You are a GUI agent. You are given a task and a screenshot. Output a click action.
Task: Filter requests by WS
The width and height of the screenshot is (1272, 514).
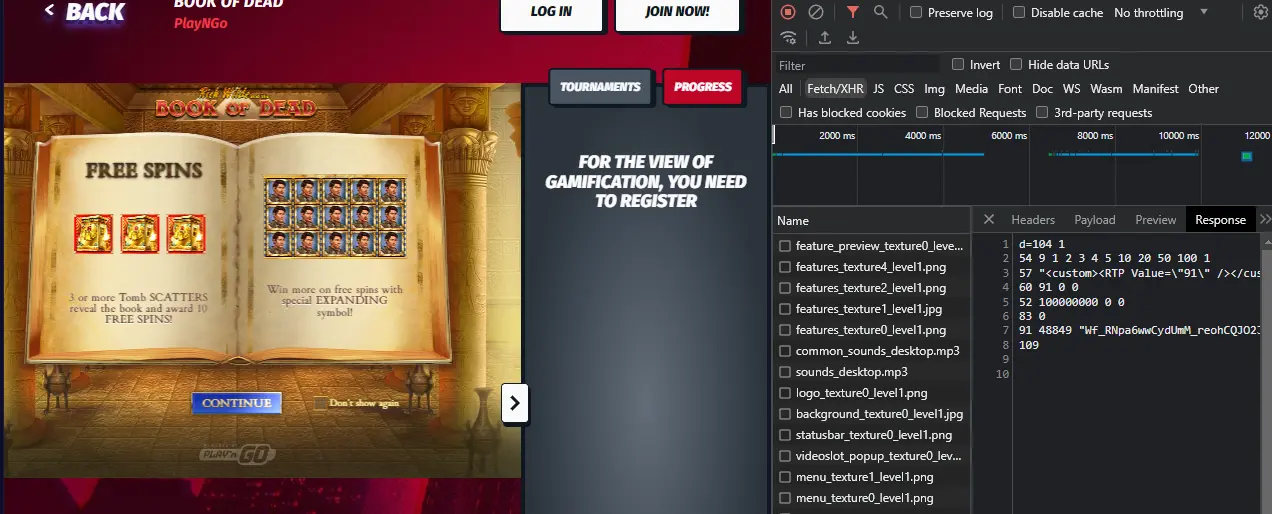click(1071, 88)
